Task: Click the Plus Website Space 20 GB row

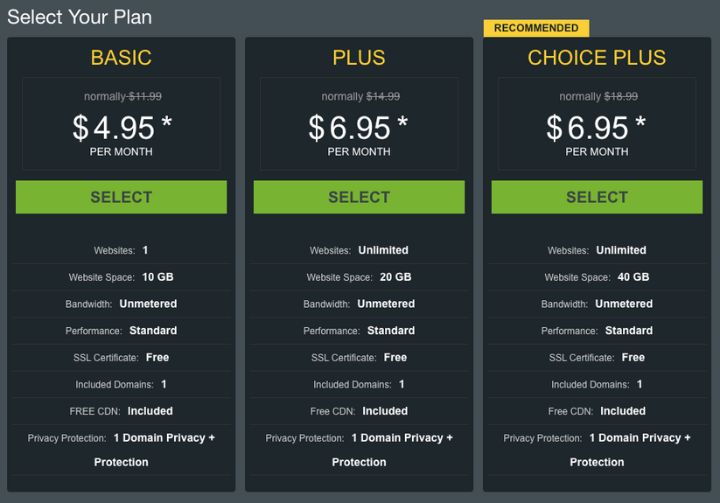Action: [359, 277]
